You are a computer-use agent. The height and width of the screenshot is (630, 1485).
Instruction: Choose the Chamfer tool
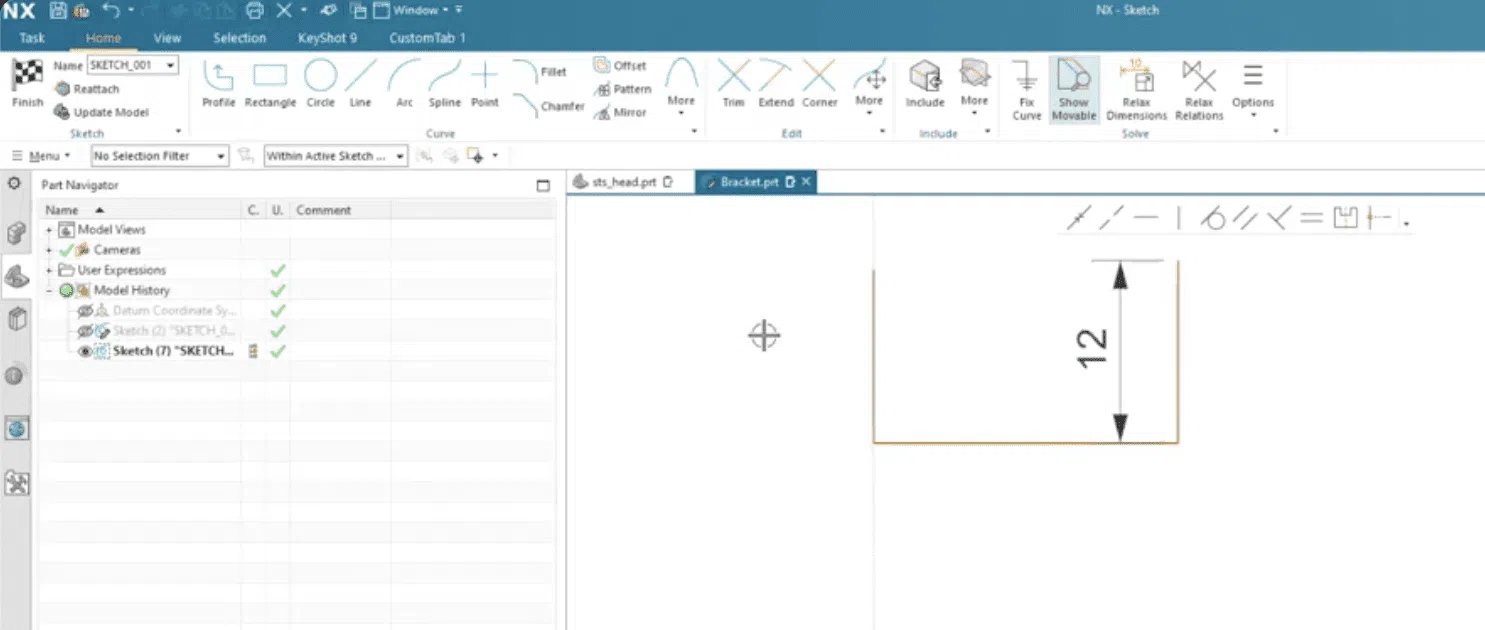coord(548,105)
